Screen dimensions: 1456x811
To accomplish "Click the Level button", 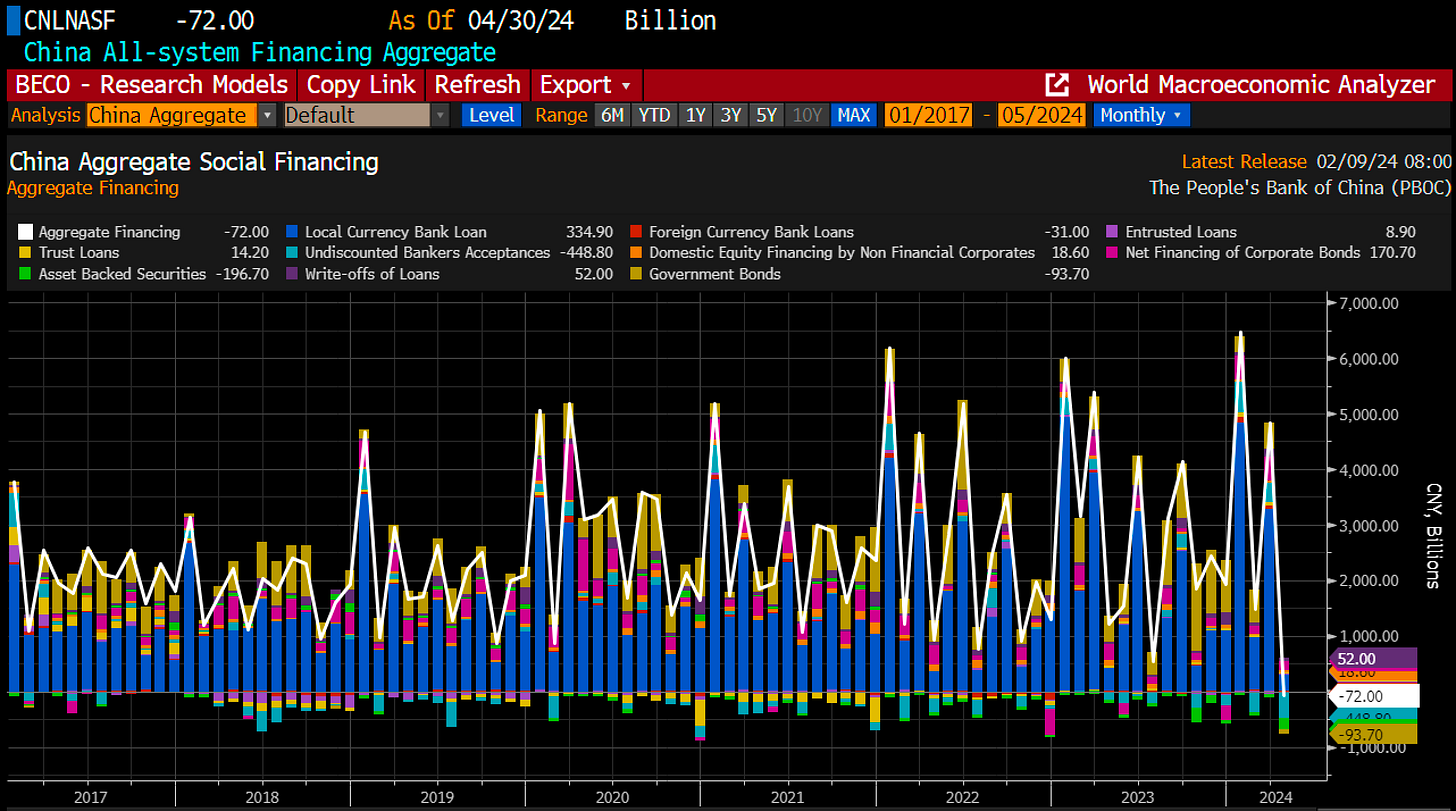I will (x=491, y=116).
